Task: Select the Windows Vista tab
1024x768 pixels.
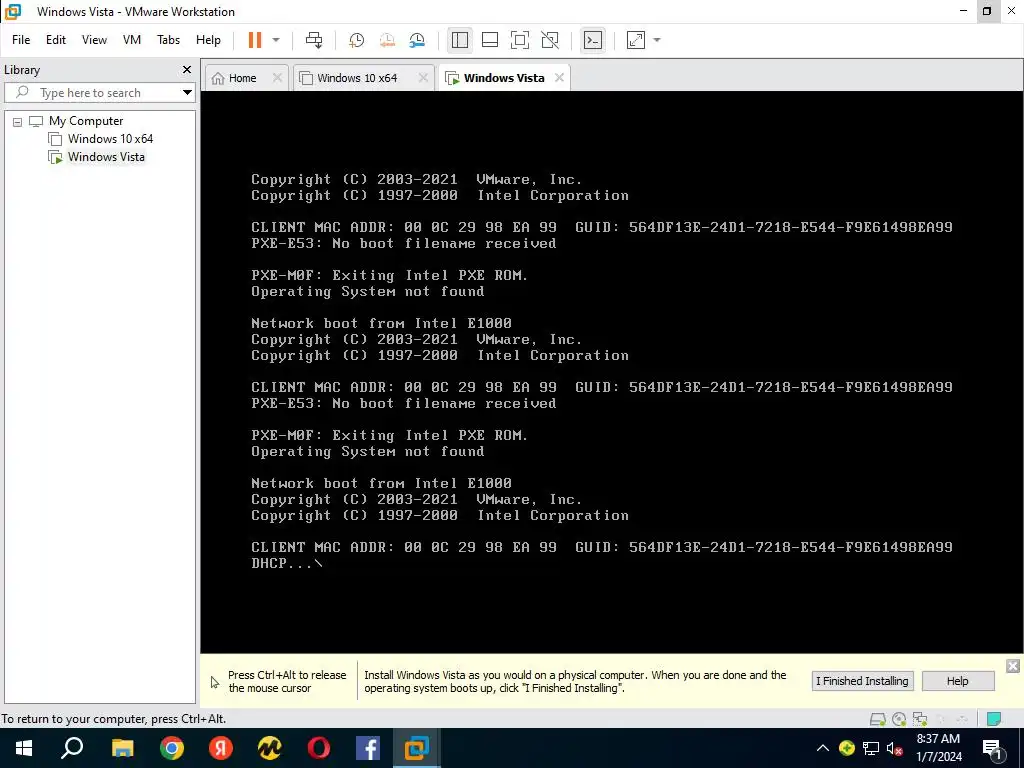Action: point(504,78)
